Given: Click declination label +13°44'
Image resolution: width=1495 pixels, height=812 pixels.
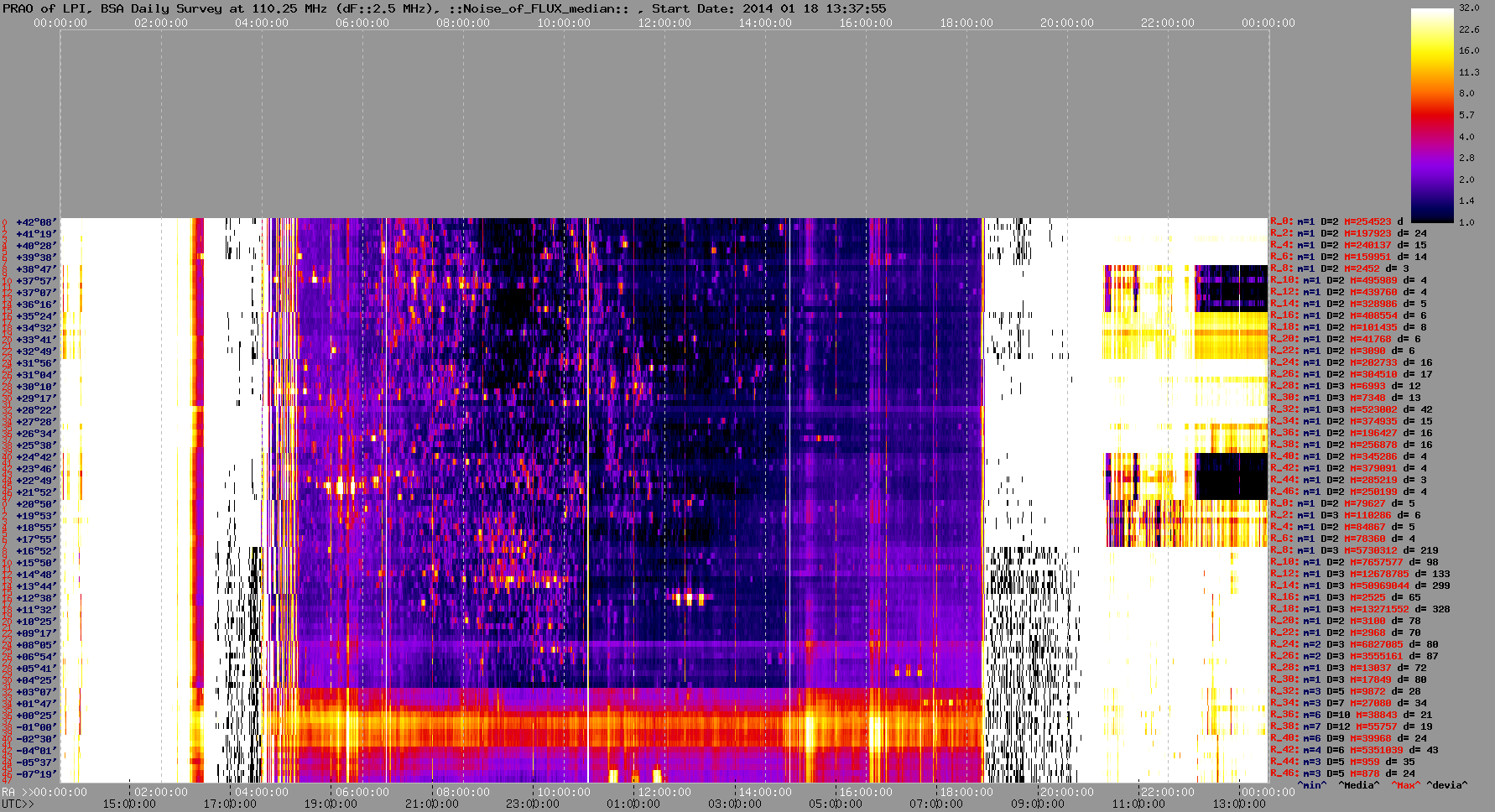Looking at the screenshot, I should (36, 586).
